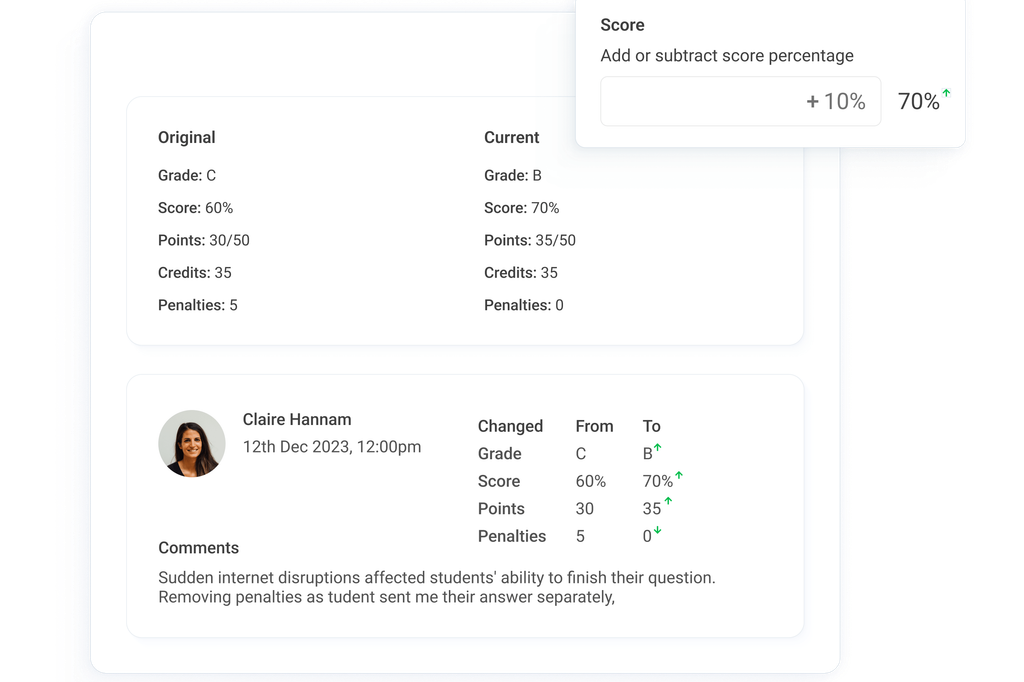The image size is (1024, 682).
Task: Click the improvement arrow in the Grade change row
Action: point(657,448)
